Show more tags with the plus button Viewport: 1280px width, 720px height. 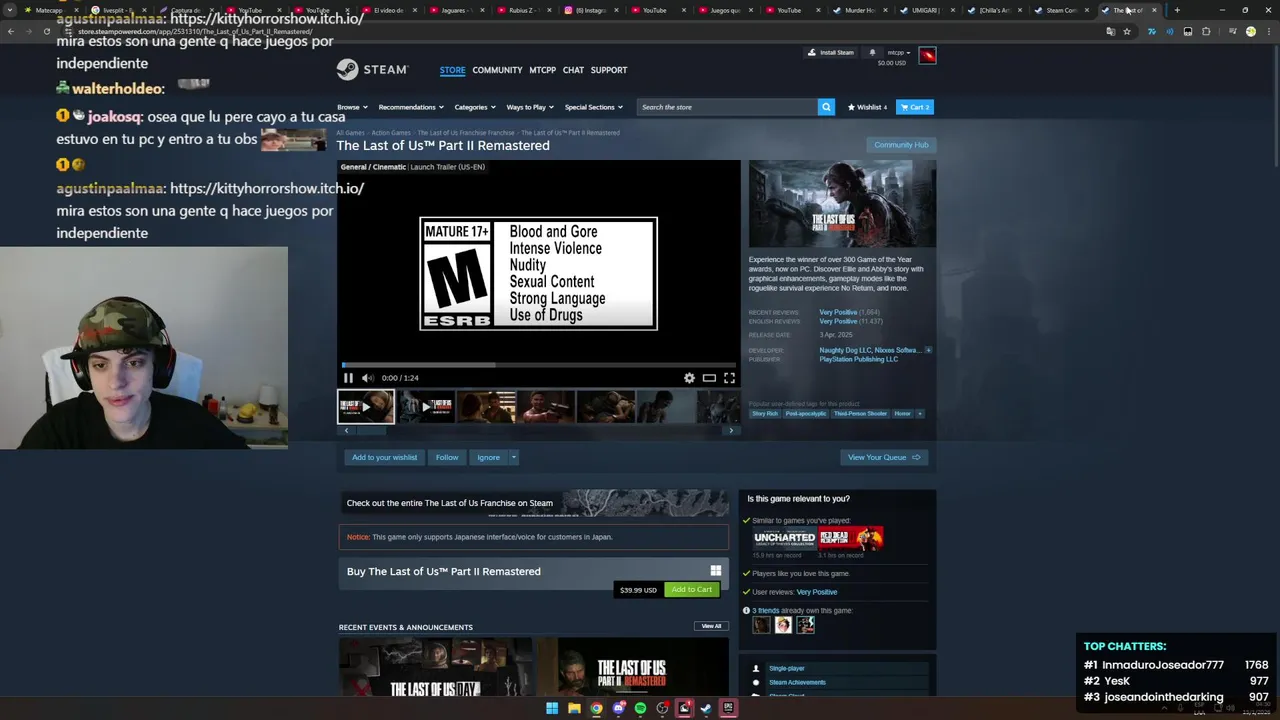tap(920, 413)
